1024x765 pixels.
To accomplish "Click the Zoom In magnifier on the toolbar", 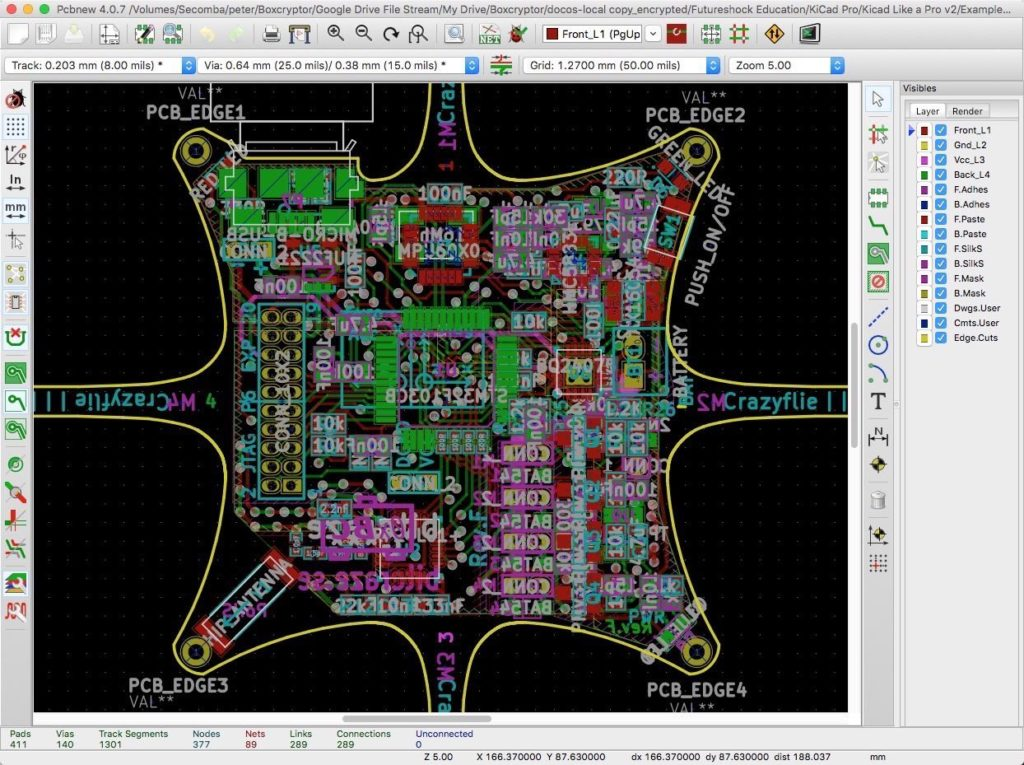I will pos(336,32).
